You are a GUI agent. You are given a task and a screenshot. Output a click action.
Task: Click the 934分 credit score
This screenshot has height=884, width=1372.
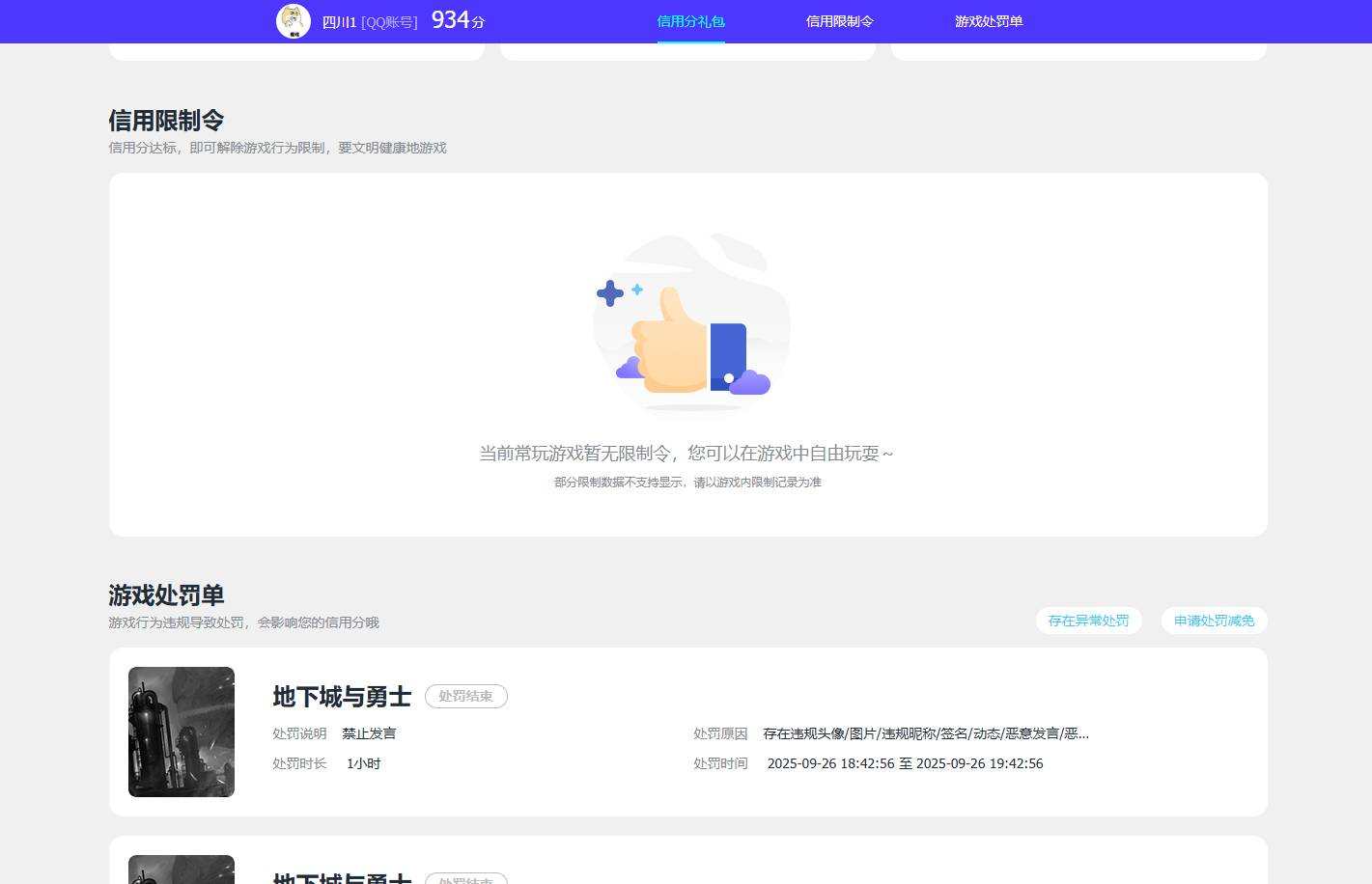(458, 20)
